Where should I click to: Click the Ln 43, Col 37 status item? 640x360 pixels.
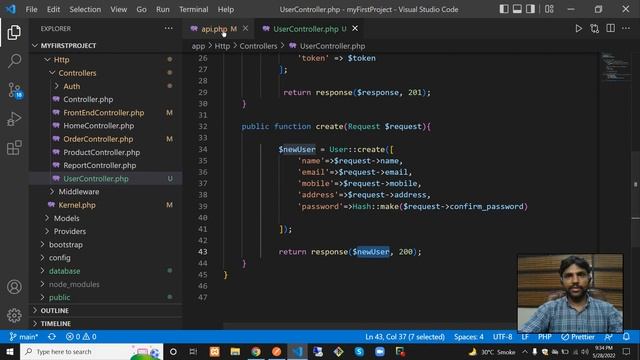(405, 337)
